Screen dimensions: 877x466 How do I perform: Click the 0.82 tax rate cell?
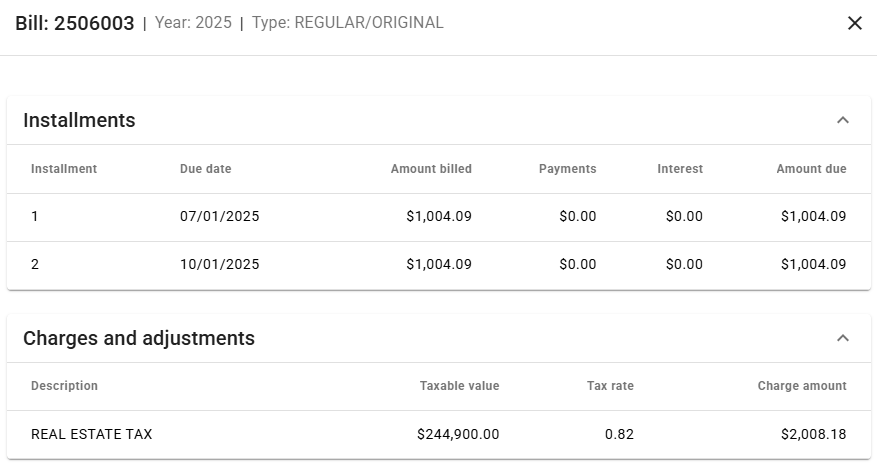coord(620,435)
